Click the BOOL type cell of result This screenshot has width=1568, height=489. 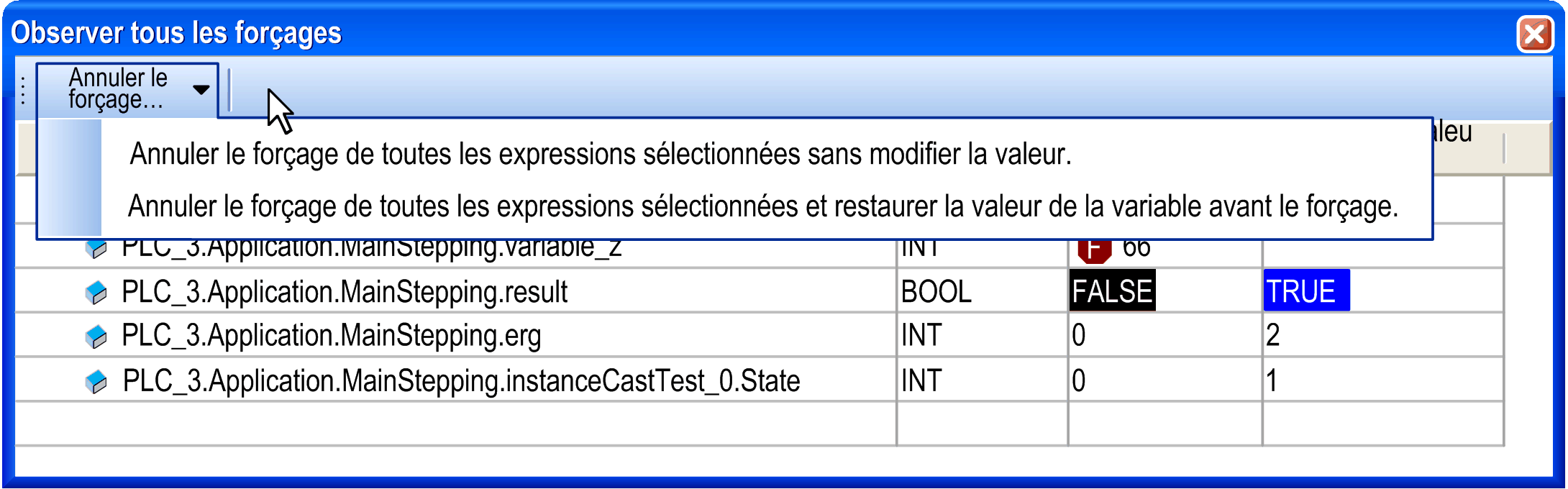pos(936,292)
